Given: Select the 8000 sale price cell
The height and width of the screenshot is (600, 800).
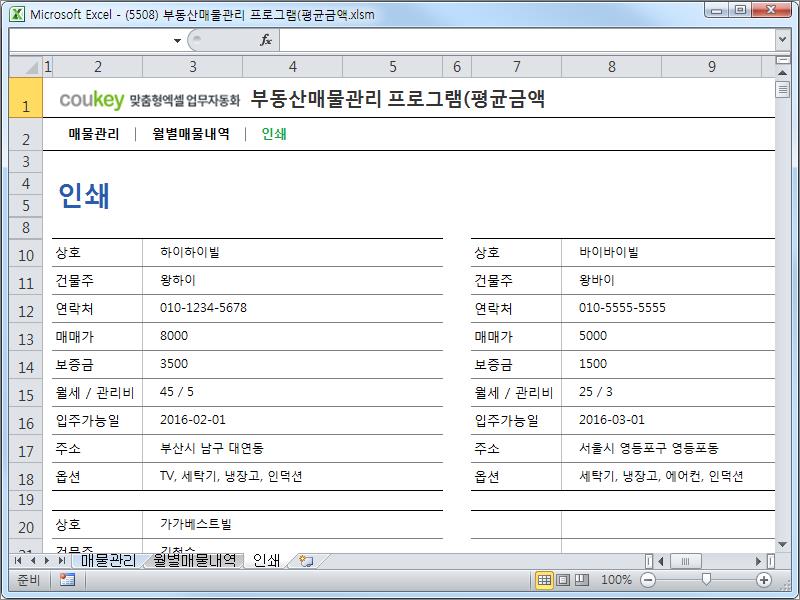Looking at the screenshot, I should tap(292, 336).
